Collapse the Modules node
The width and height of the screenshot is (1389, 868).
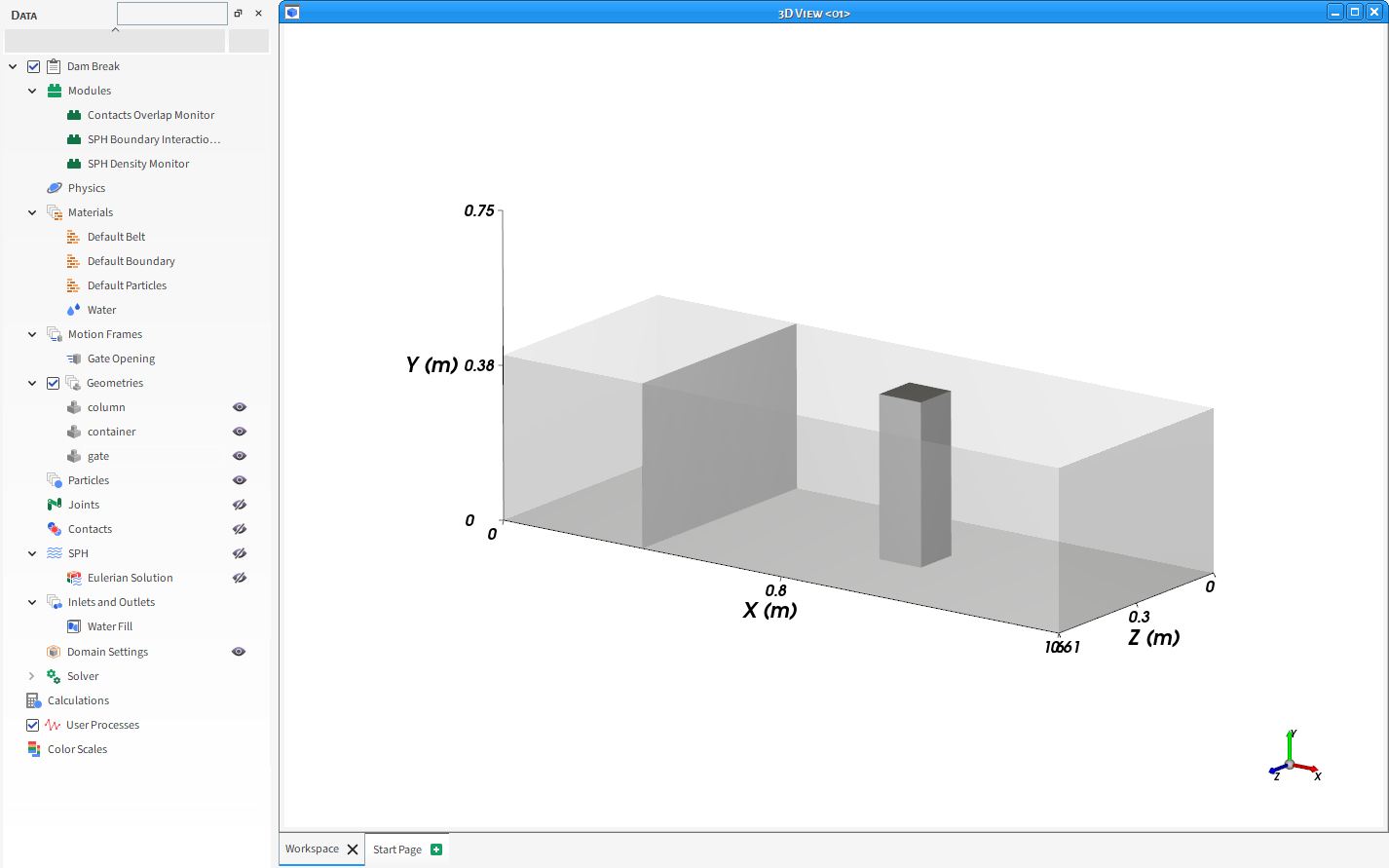point(32,91)
